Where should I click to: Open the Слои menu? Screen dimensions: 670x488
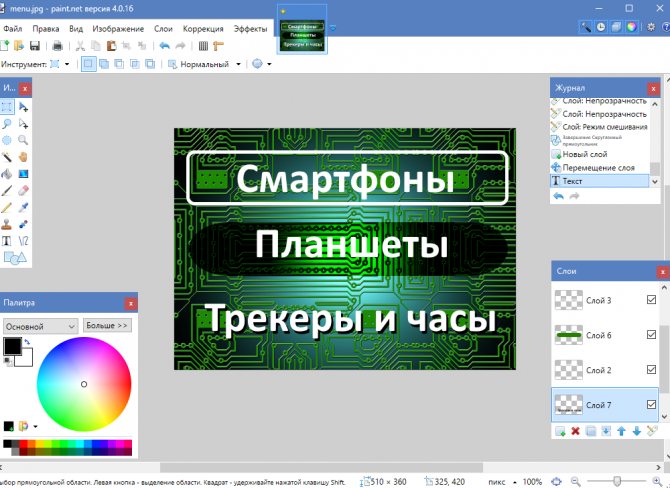point(163,29)
